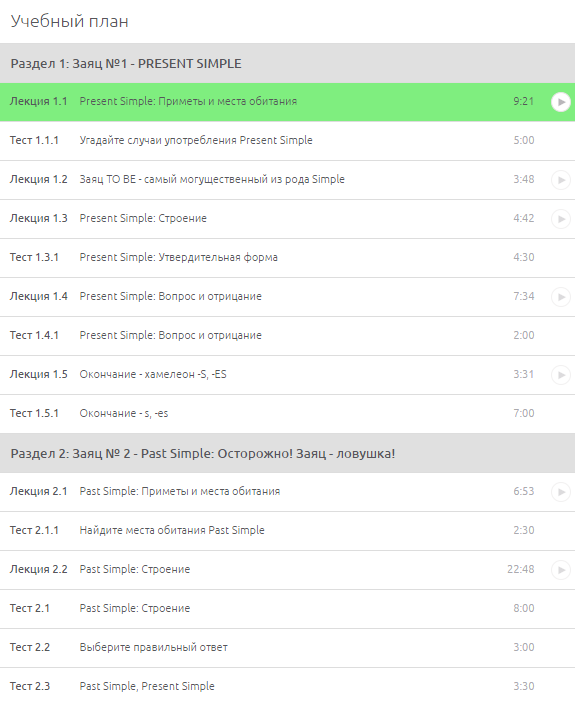Play lecture 1.1 preview icon
The height and width of the screenshot is (705, 575).
click(561, 102)
